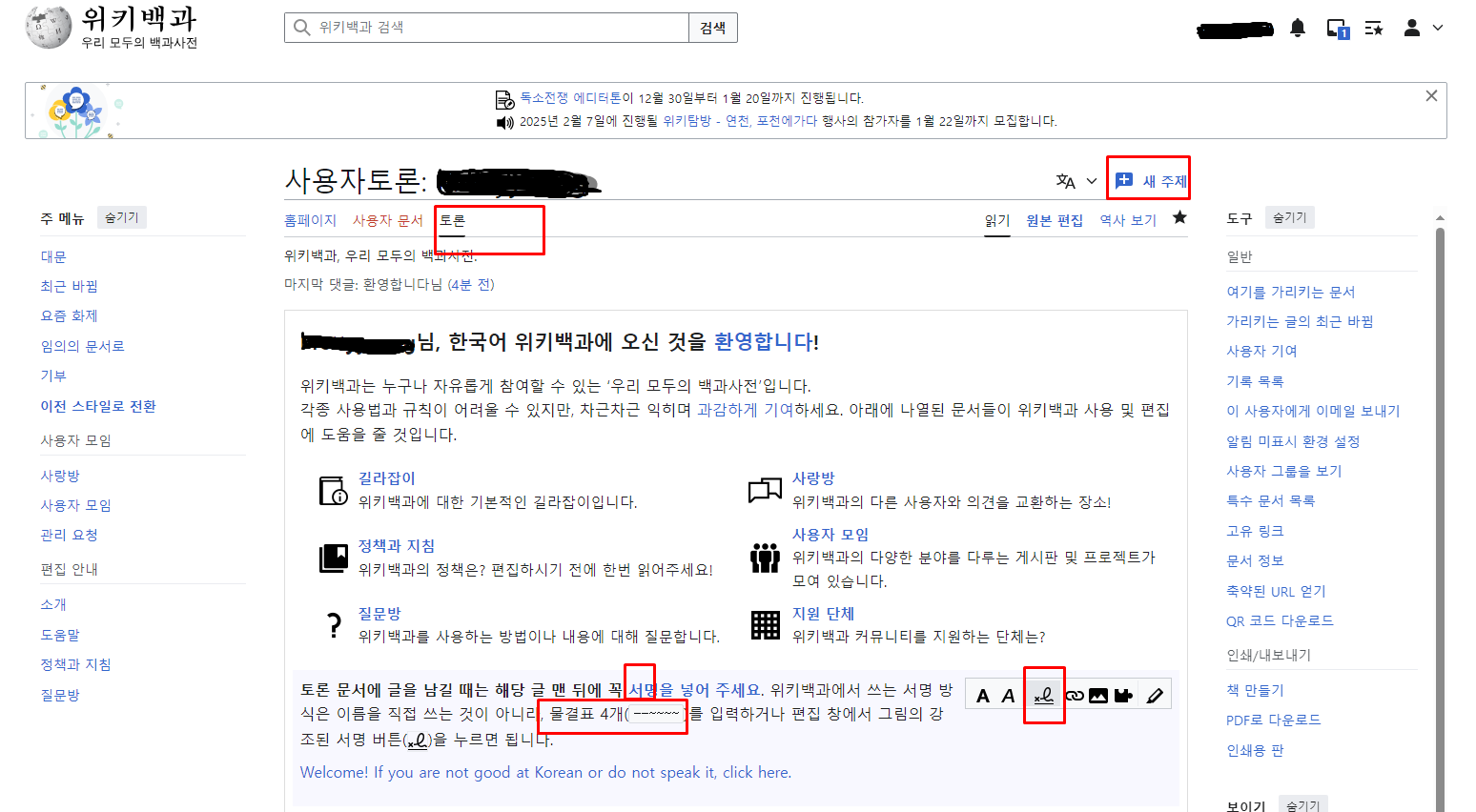Open the notifications bell icon

1298,29
